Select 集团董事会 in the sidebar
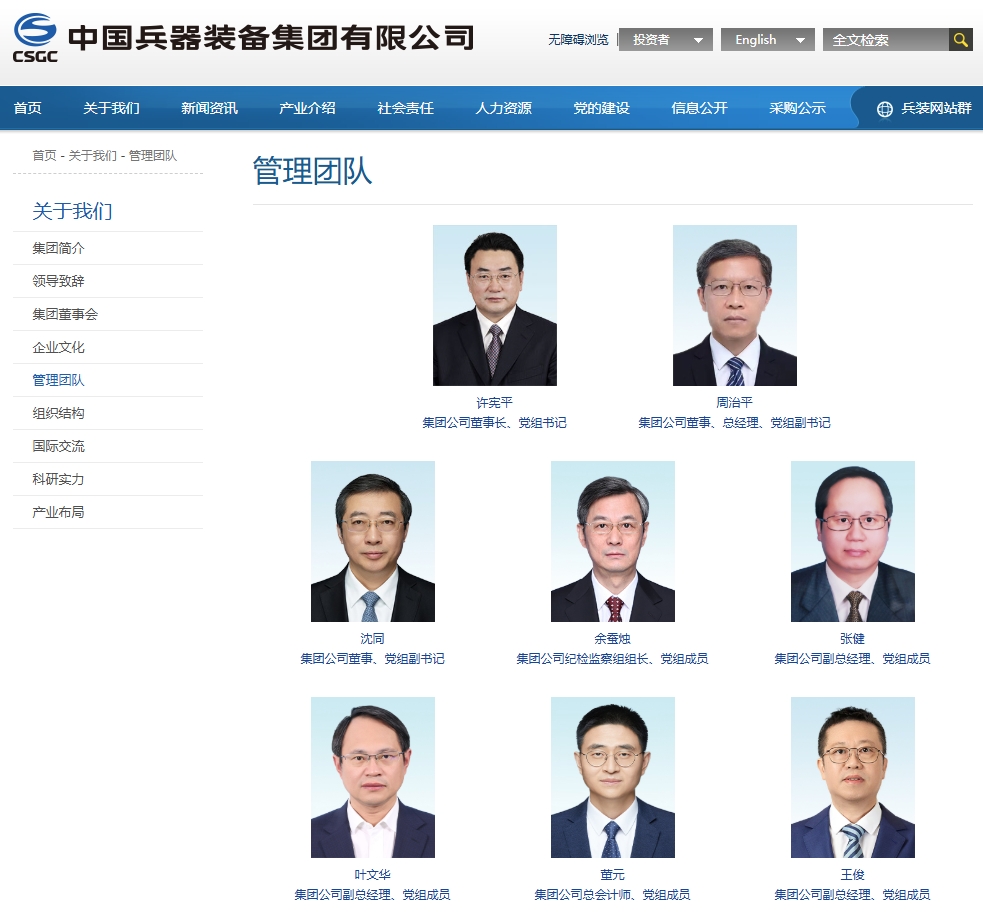Image resolution: width=983 pixels, height=924 pixels. (65, 314)
